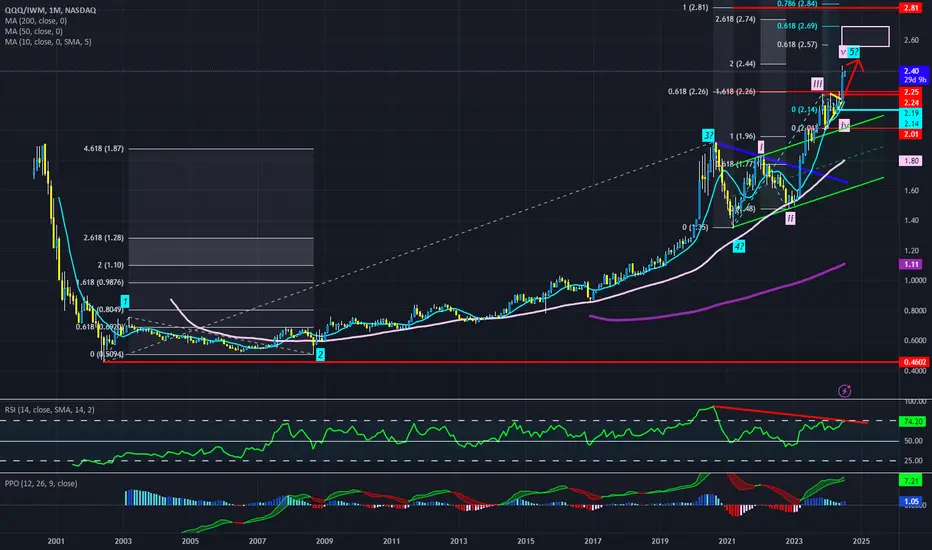Select the MA (50, close, 0) legend
The height and width of the screenshot is (550, 932).
[33, 32]
